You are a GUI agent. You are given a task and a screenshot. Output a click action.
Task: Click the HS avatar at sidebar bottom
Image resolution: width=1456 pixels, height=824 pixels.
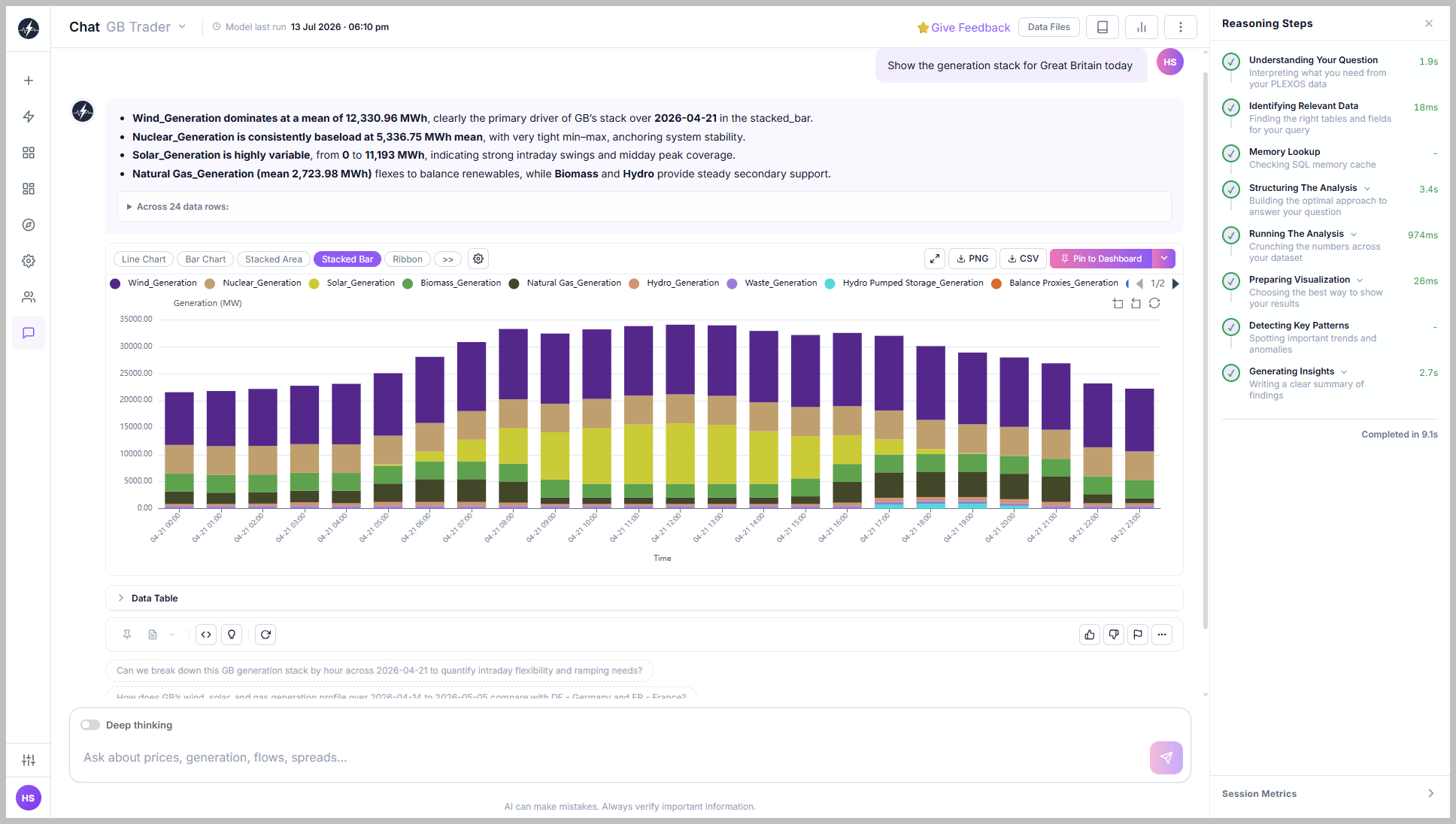(29, 798)
